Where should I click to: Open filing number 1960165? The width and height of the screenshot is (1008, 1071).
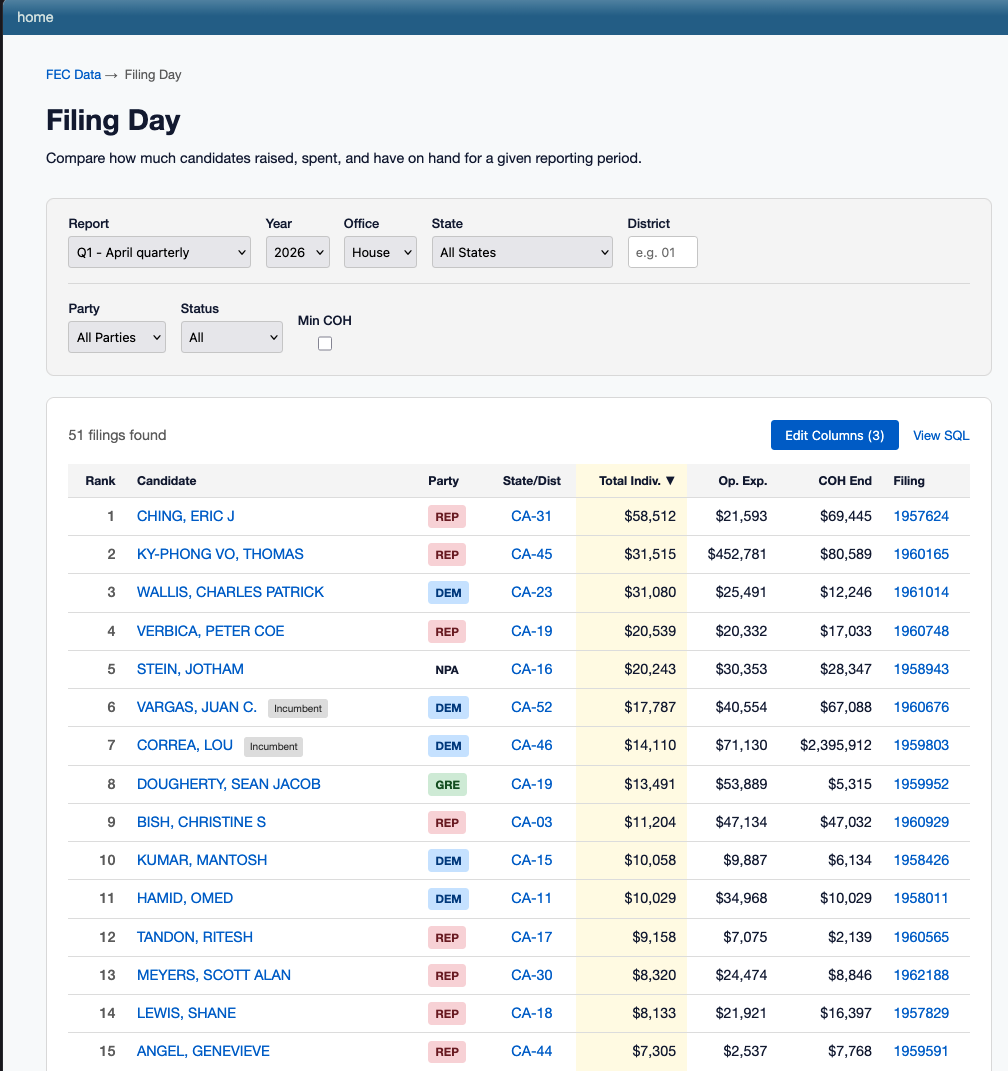coord(920,554)
